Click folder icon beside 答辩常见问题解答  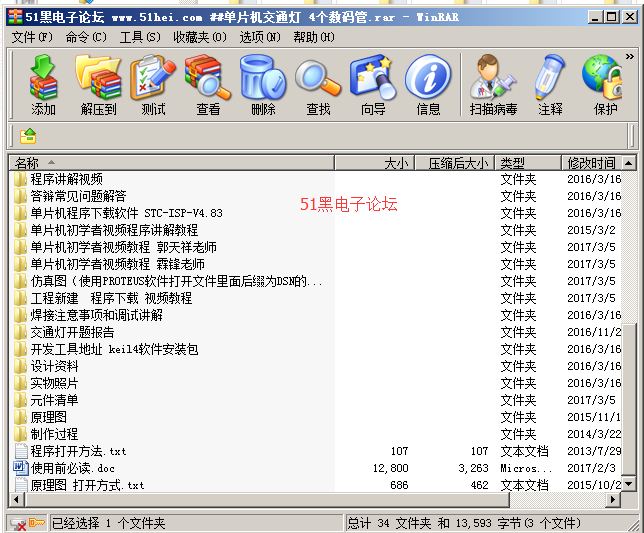pyautogui.click(x=20, y=196)
